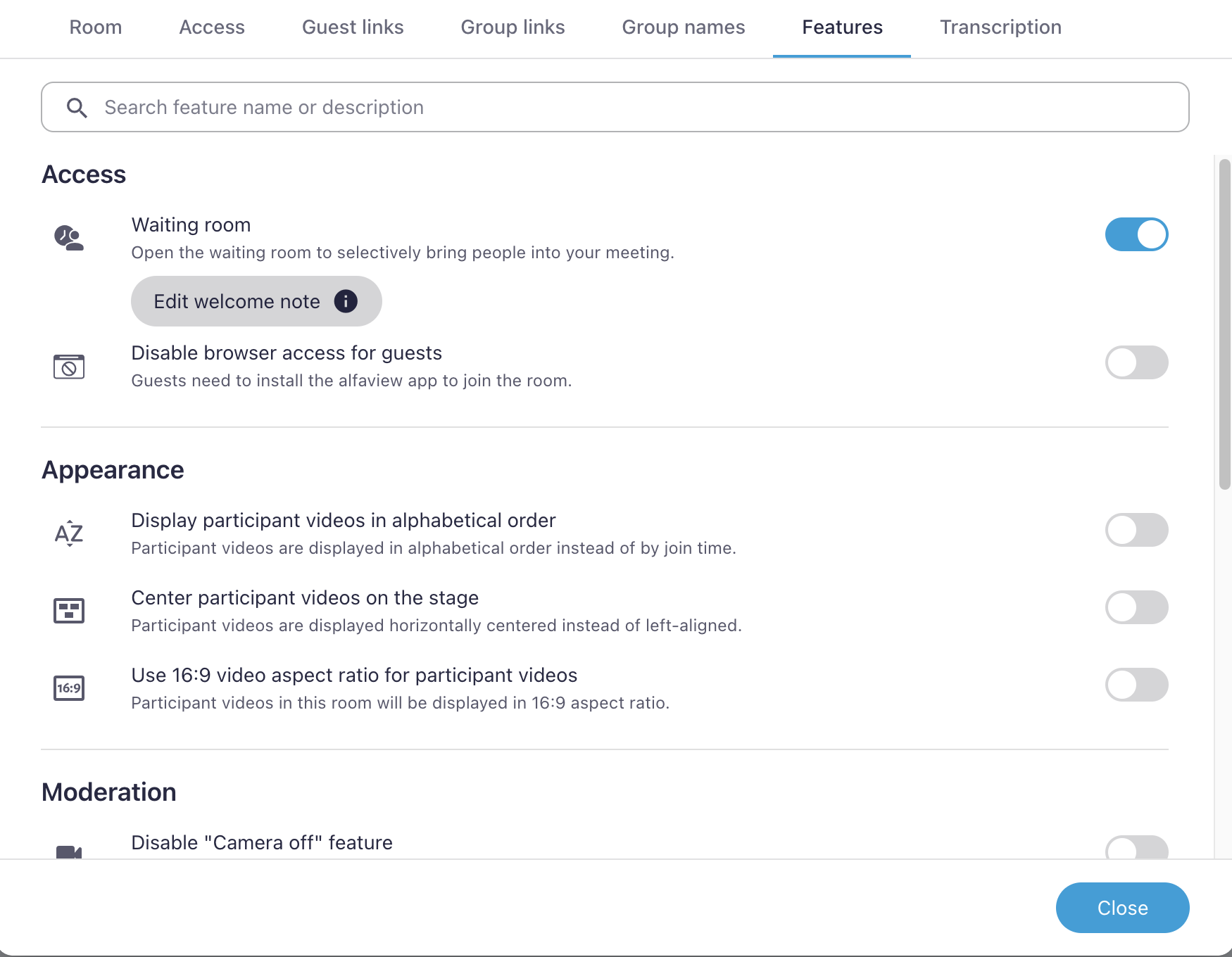Image resolution: width=1232 pixels, height=957 pixels.
Task: Turn on 16:9 video aspect ratio
Action: click(x=1136, y=685)
